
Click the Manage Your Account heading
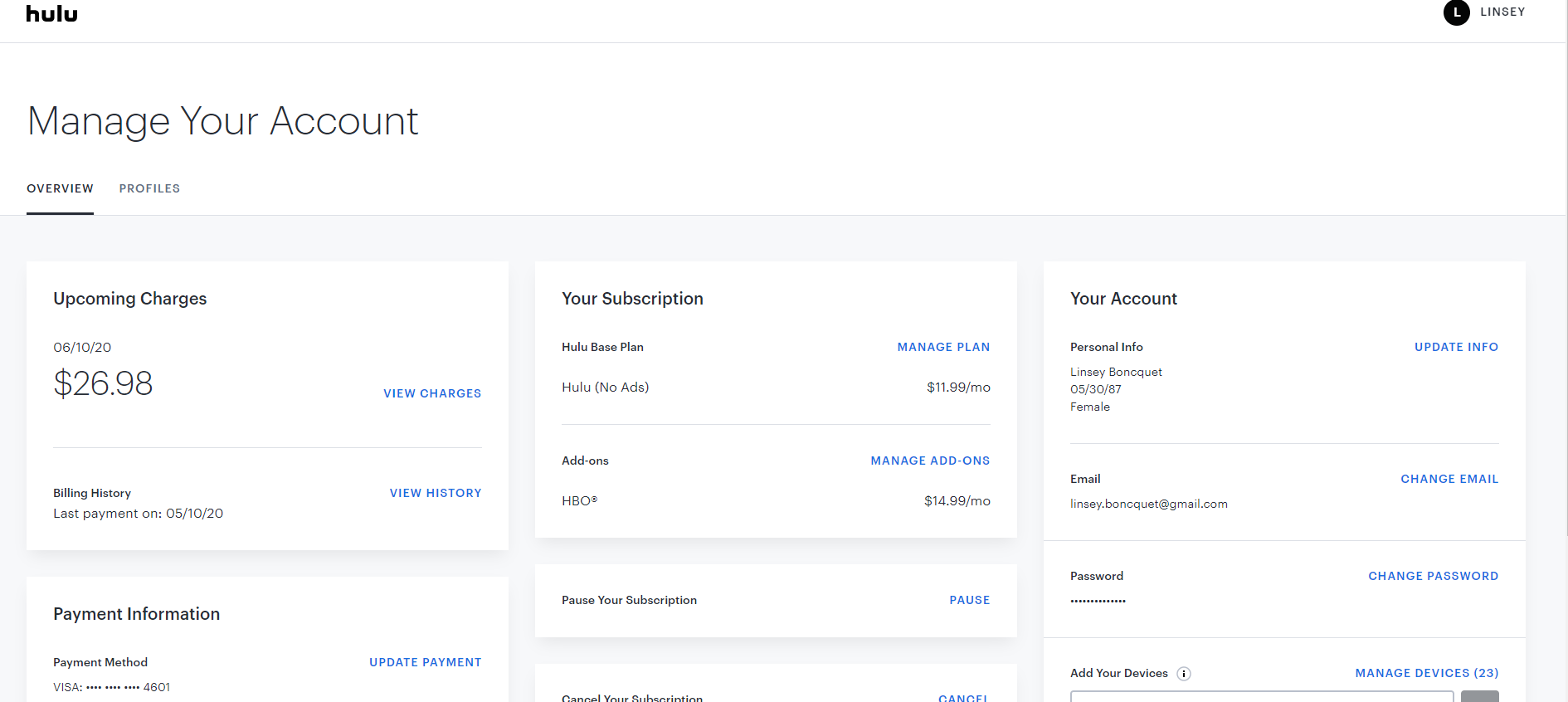(223, 121)
